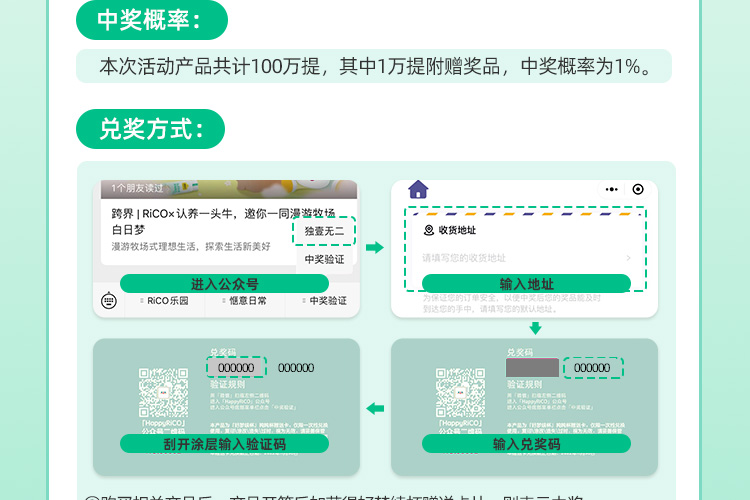The height and width of the screenshot is (500, 750).
Task: Click the 刮开涂层输入验证码 green label
Action: click(224, 444)
